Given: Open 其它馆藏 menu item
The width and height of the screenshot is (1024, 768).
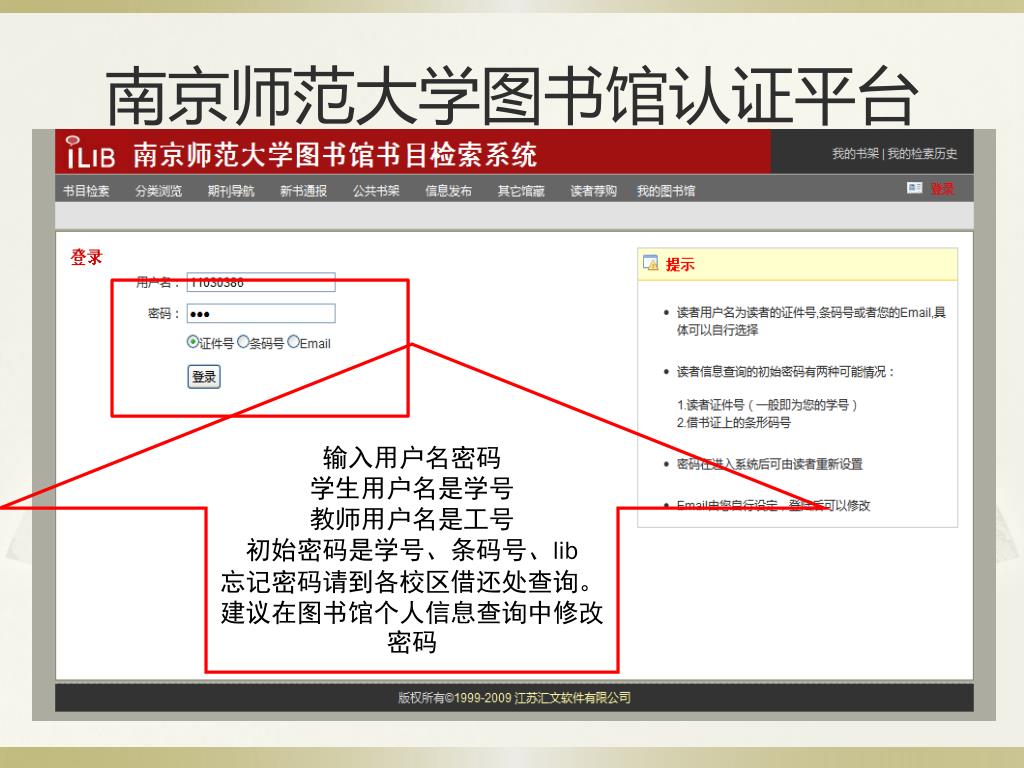Looking at the screenshot, I should [520, 191].
